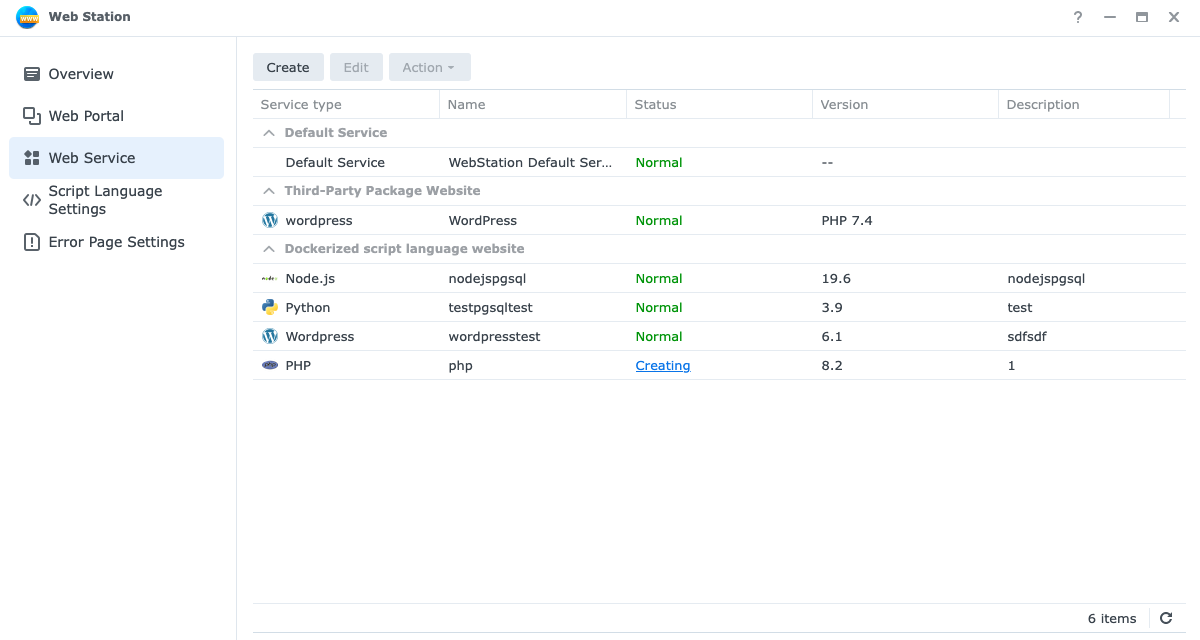This screenshot has width=1200, height=640.
Task: Go to Overview in sidebar
Action: [81, 74]
